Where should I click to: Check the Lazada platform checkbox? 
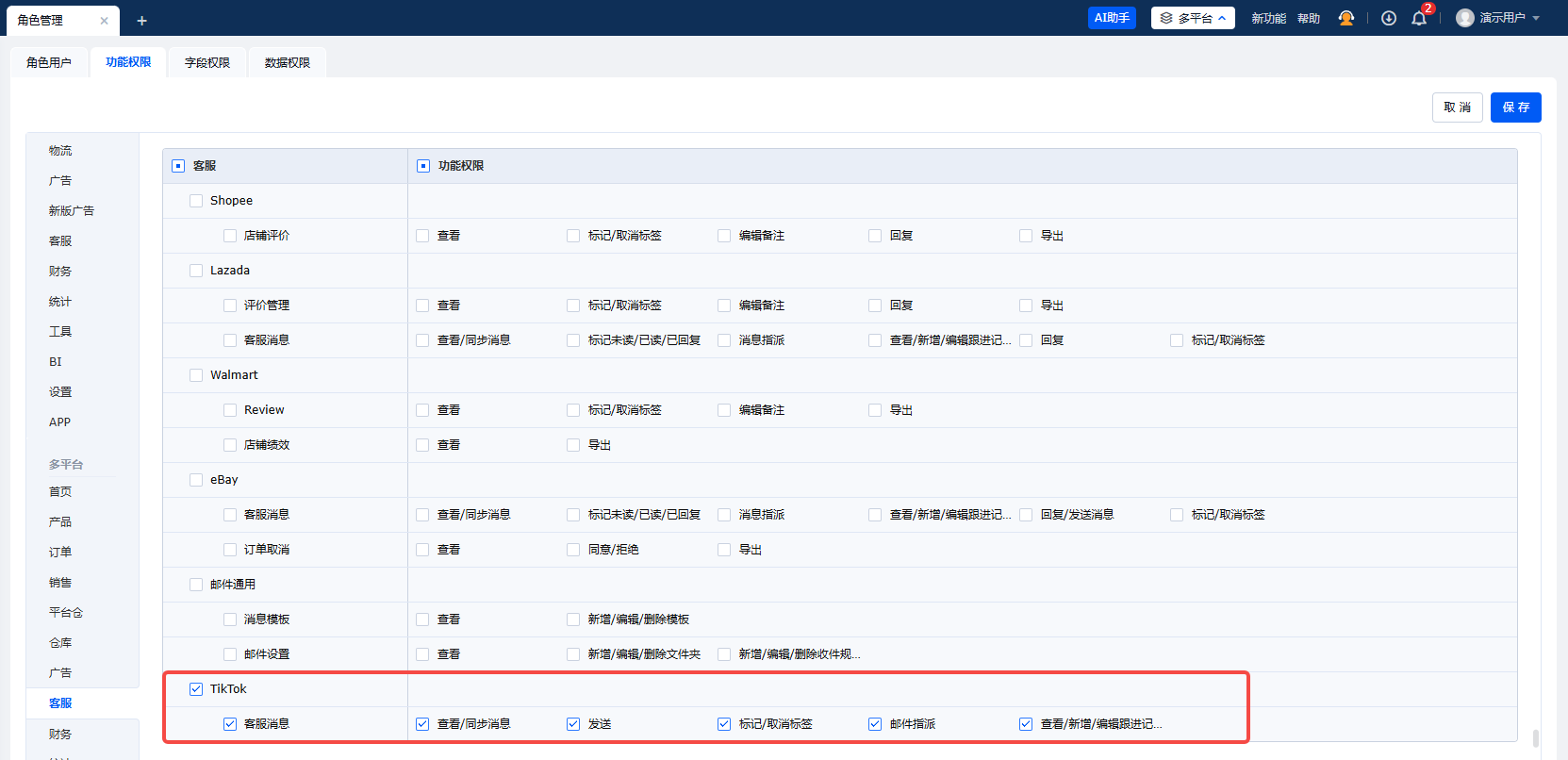196,271
